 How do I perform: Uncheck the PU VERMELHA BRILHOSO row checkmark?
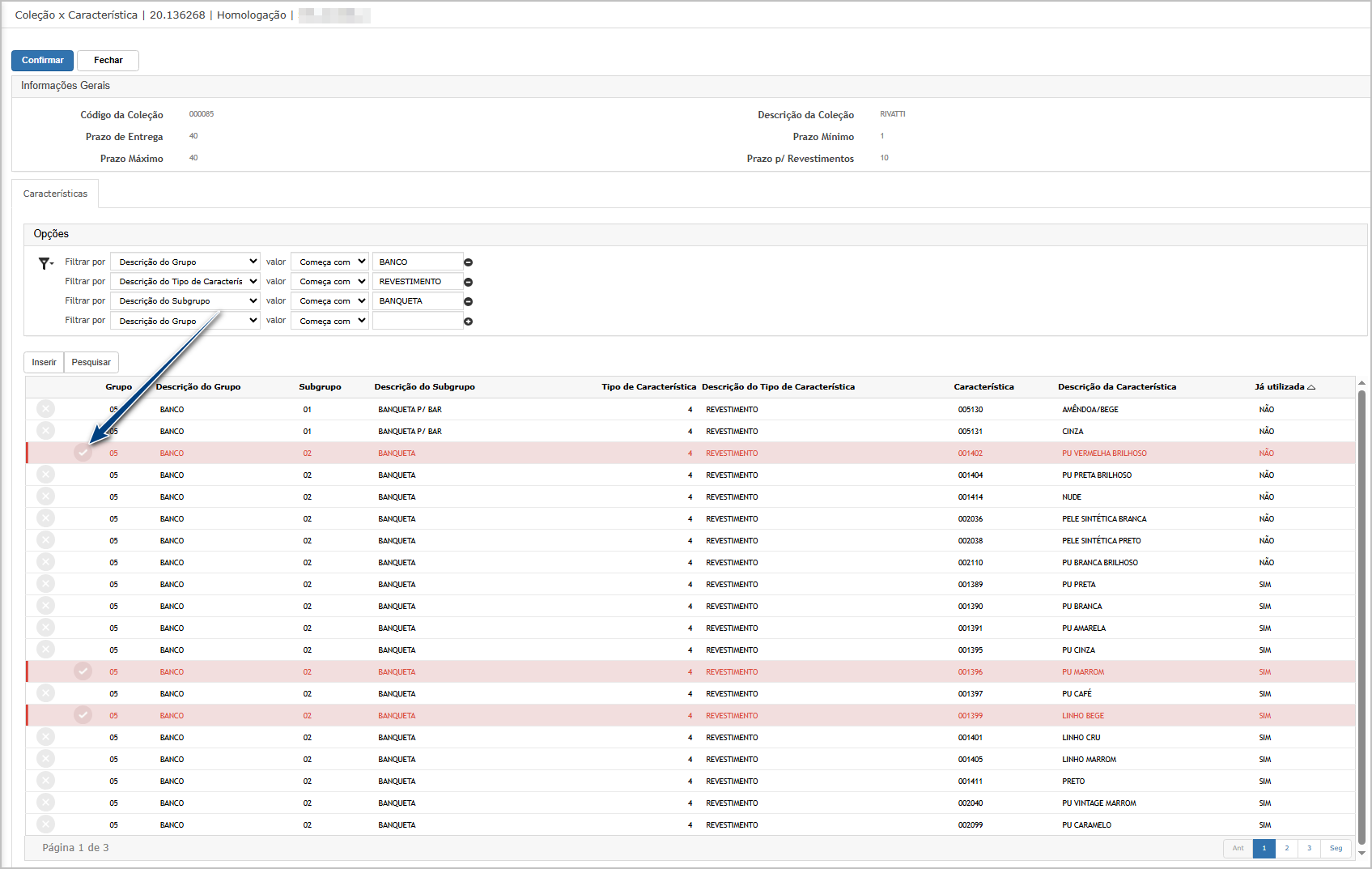pyautogui.click(x=83, y=453)
